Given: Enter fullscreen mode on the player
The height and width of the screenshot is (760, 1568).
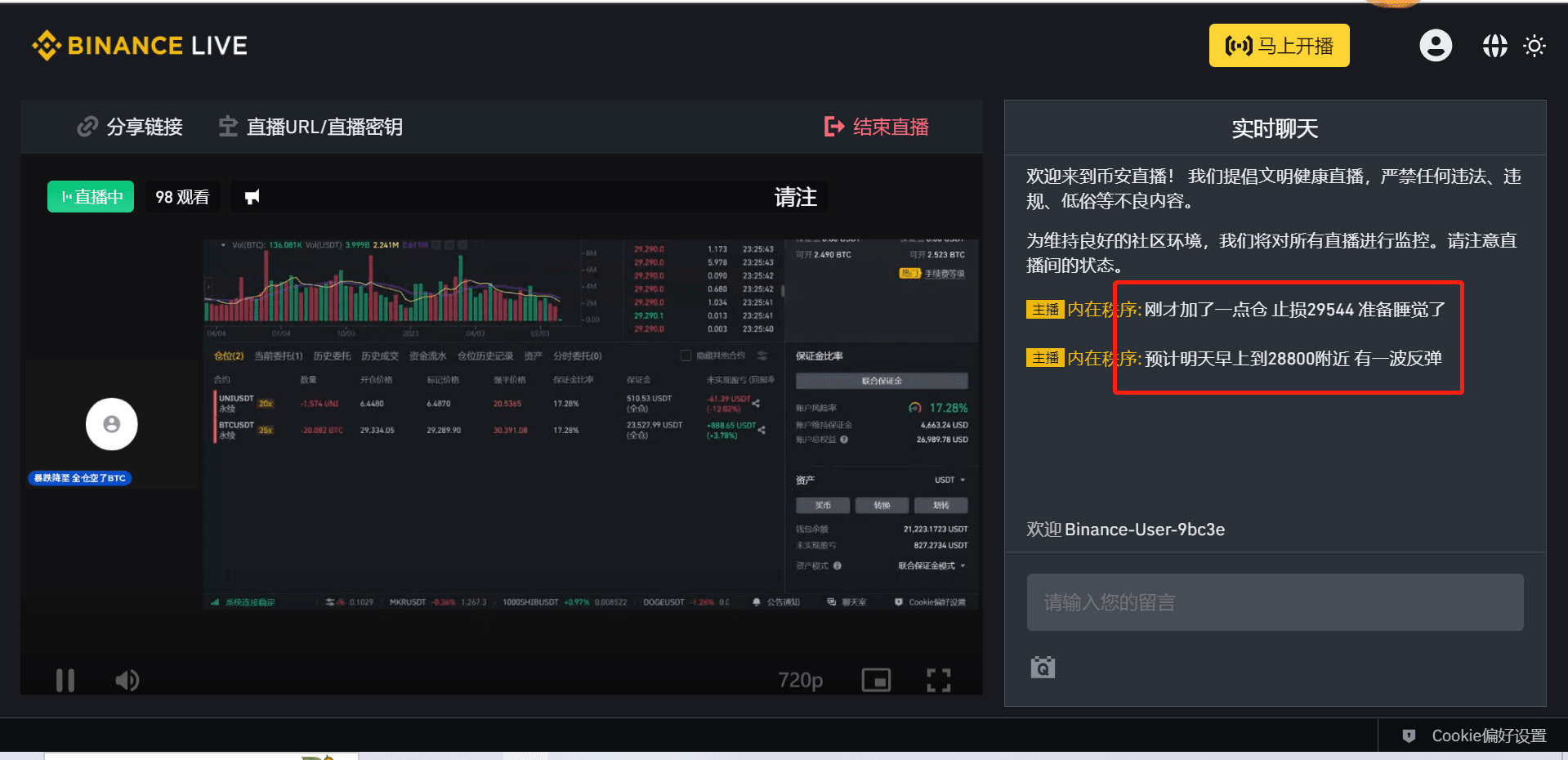Looking at the screenshot, I should [938, 679].
